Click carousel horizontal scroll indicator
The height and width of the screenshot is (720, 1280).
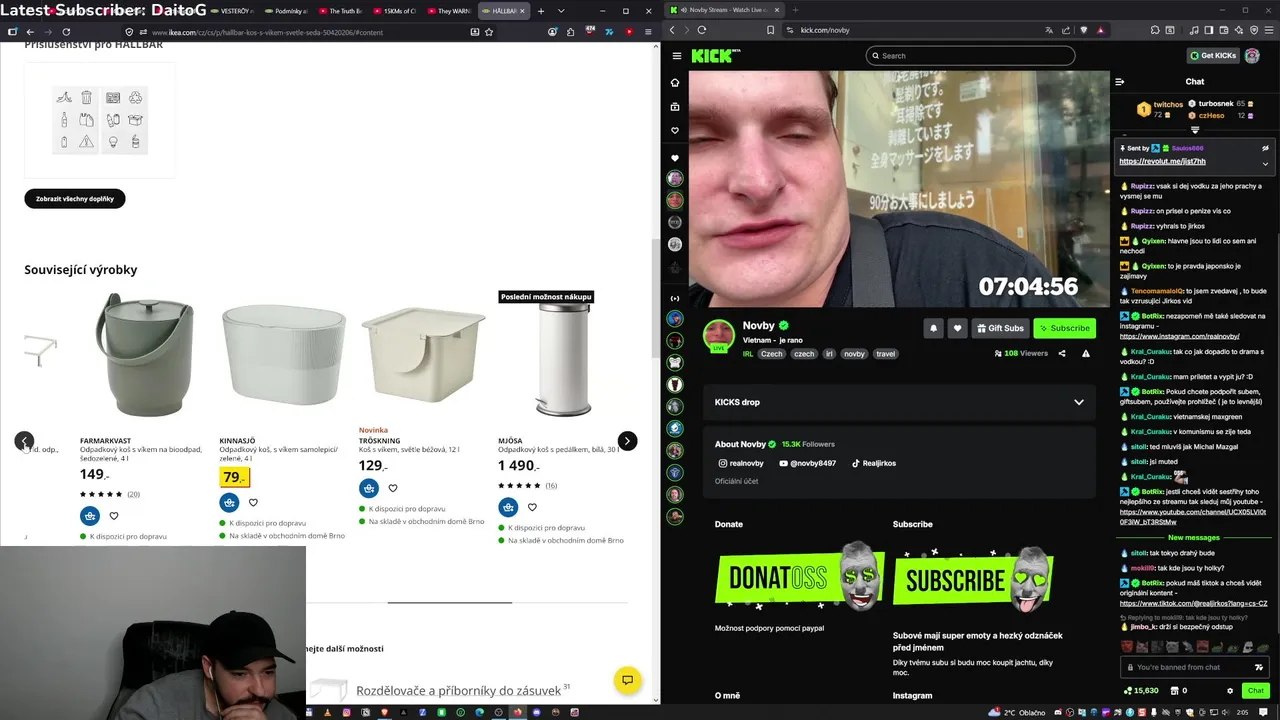click(450, 603)
